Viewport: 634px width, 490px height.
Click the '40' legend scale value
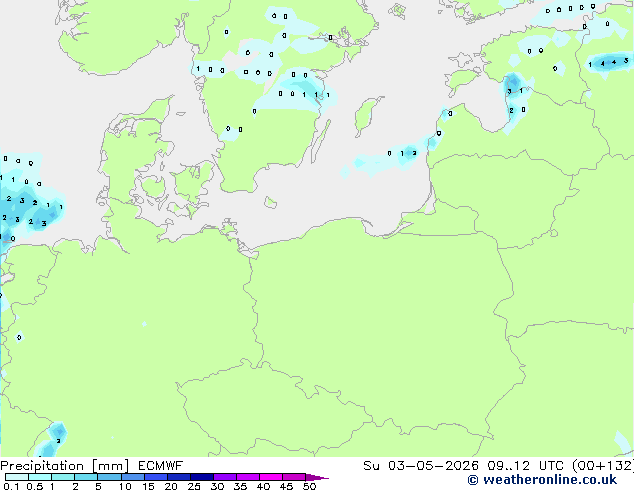pos(263,486)
